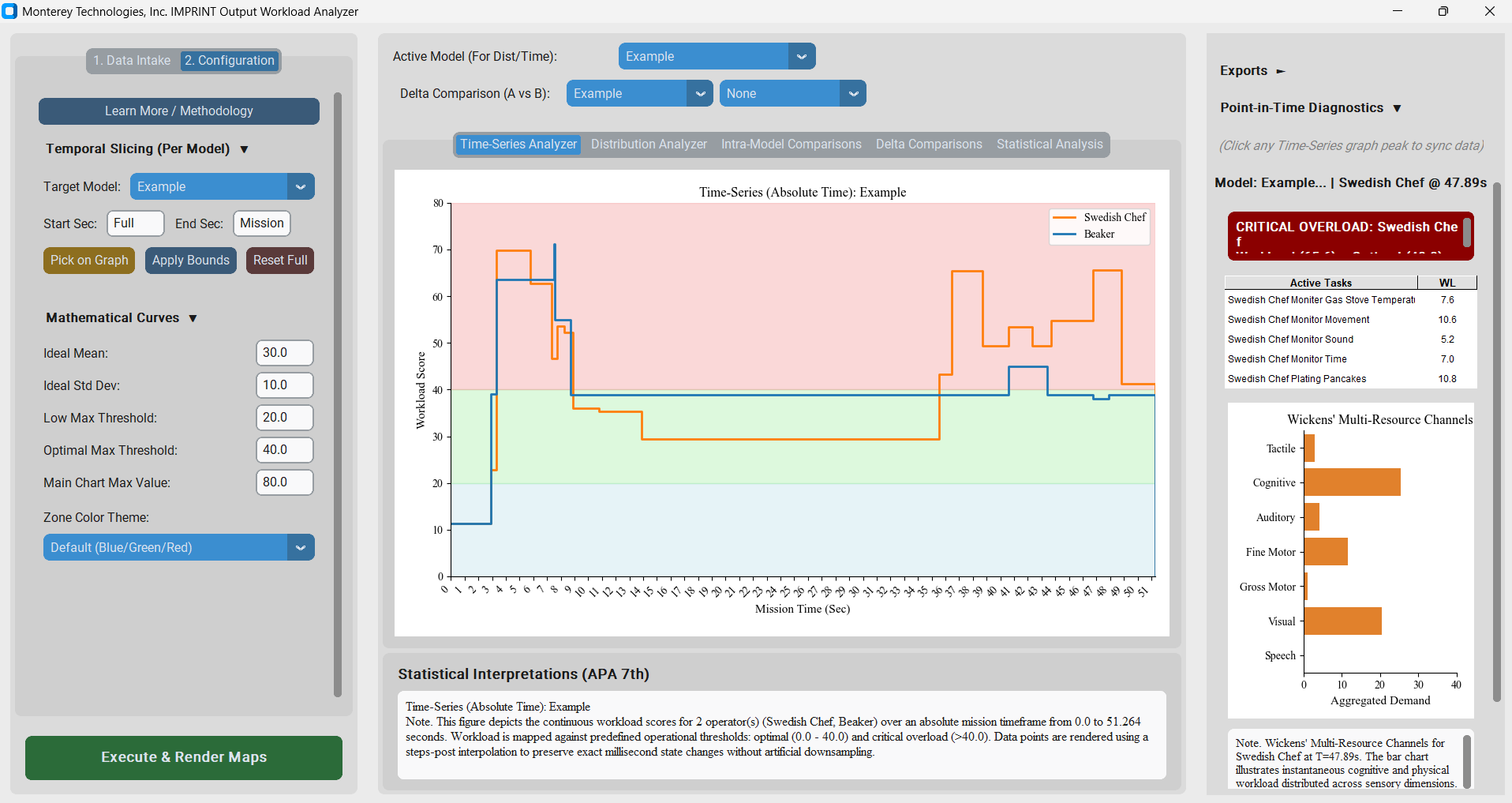
Task: Edit Low Max Threshold field
Action: [285, 418]
